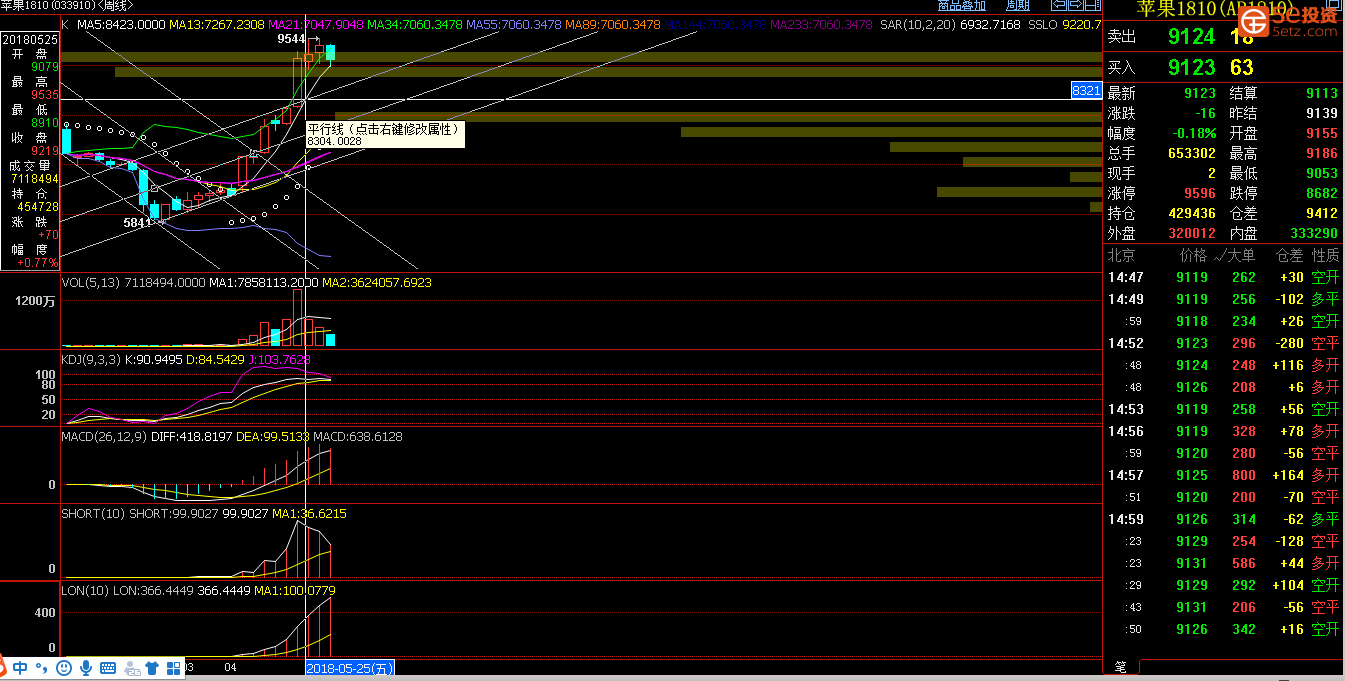Click the 收盘 value 9219

[x=45, y=151]
